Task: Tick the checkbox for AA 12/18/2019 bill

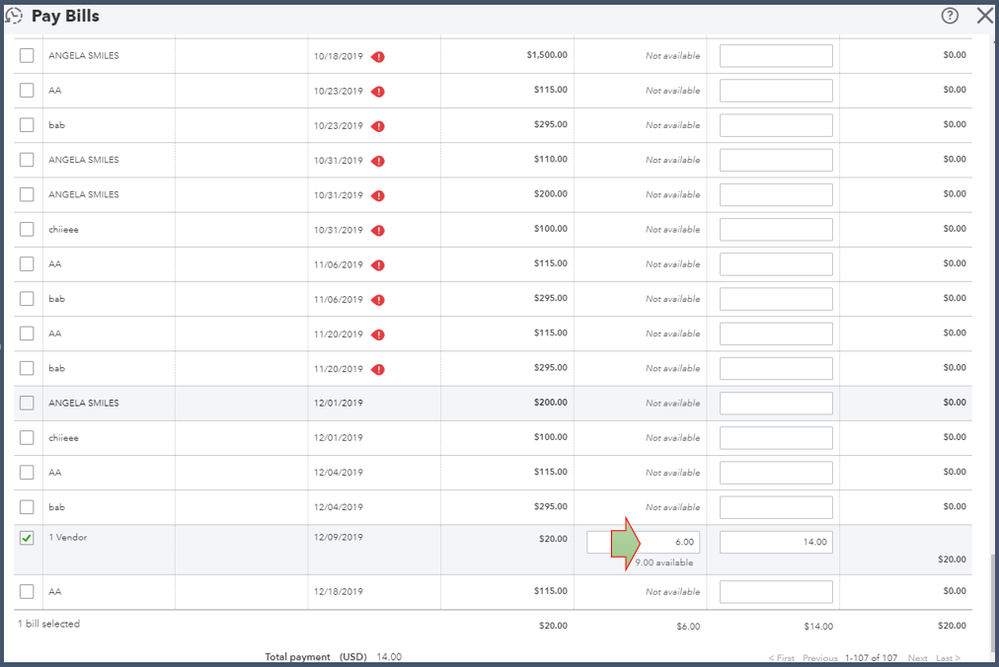Action: (27, 591)
